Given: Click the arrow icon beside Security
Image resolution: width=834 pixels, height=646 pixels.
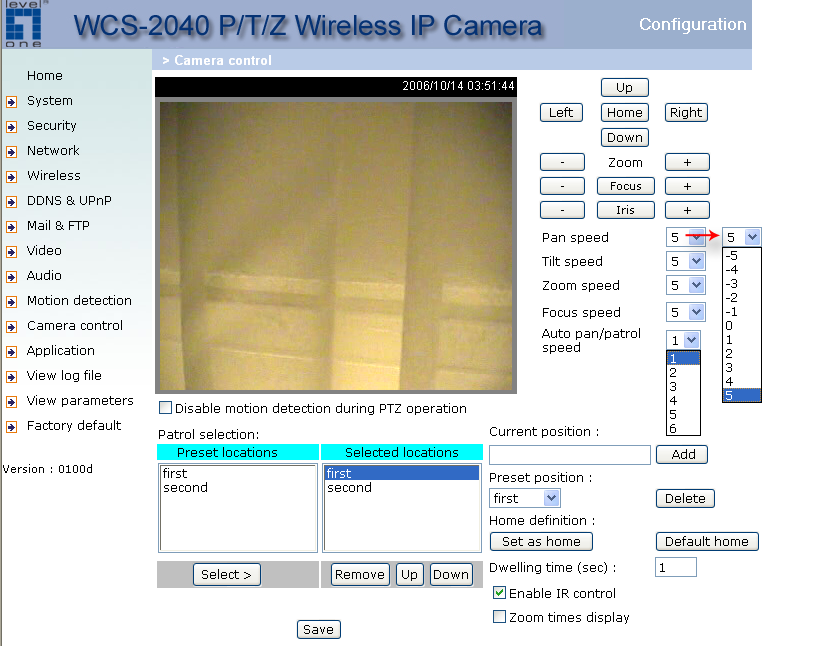Looking at the screenshot, I should pyautogui.click(x=12, y=127).
